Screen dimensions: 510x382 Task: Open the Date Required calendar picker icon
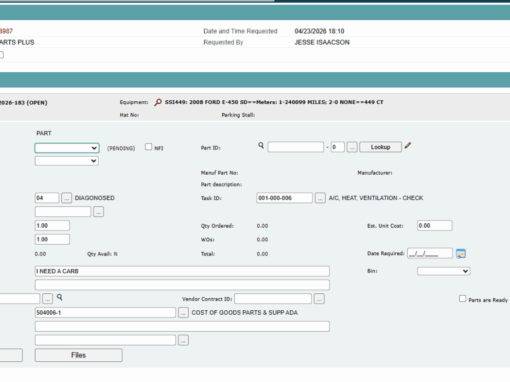tap(461, 254)
